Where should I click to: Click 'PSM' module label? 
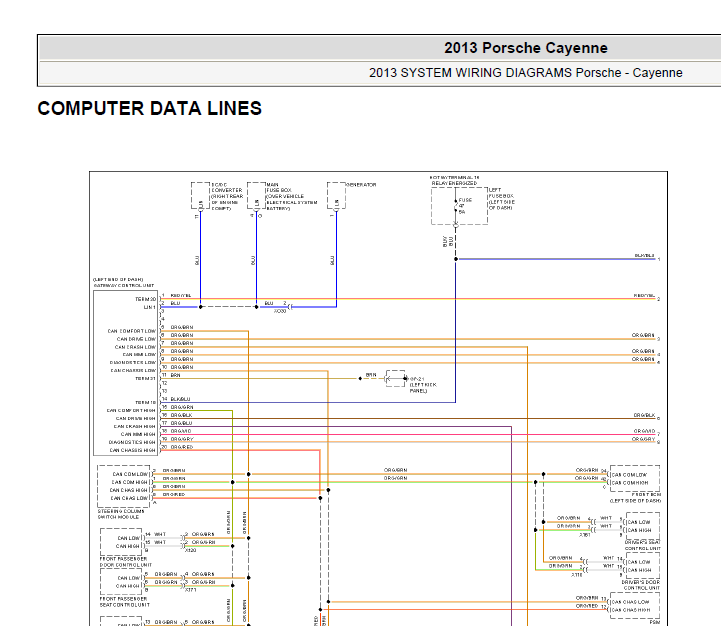click(x=655, y=622)
